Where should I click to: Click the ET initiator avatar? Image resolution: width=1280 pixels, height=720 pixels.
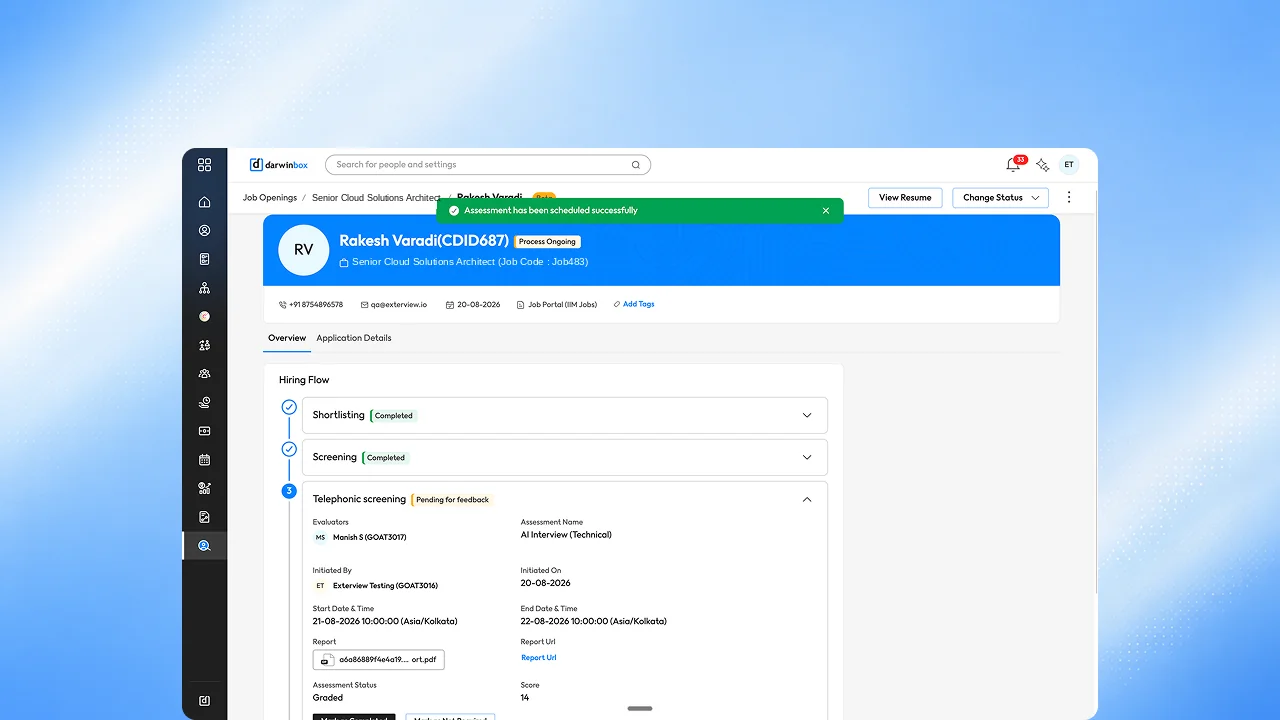tap(320, 586)
